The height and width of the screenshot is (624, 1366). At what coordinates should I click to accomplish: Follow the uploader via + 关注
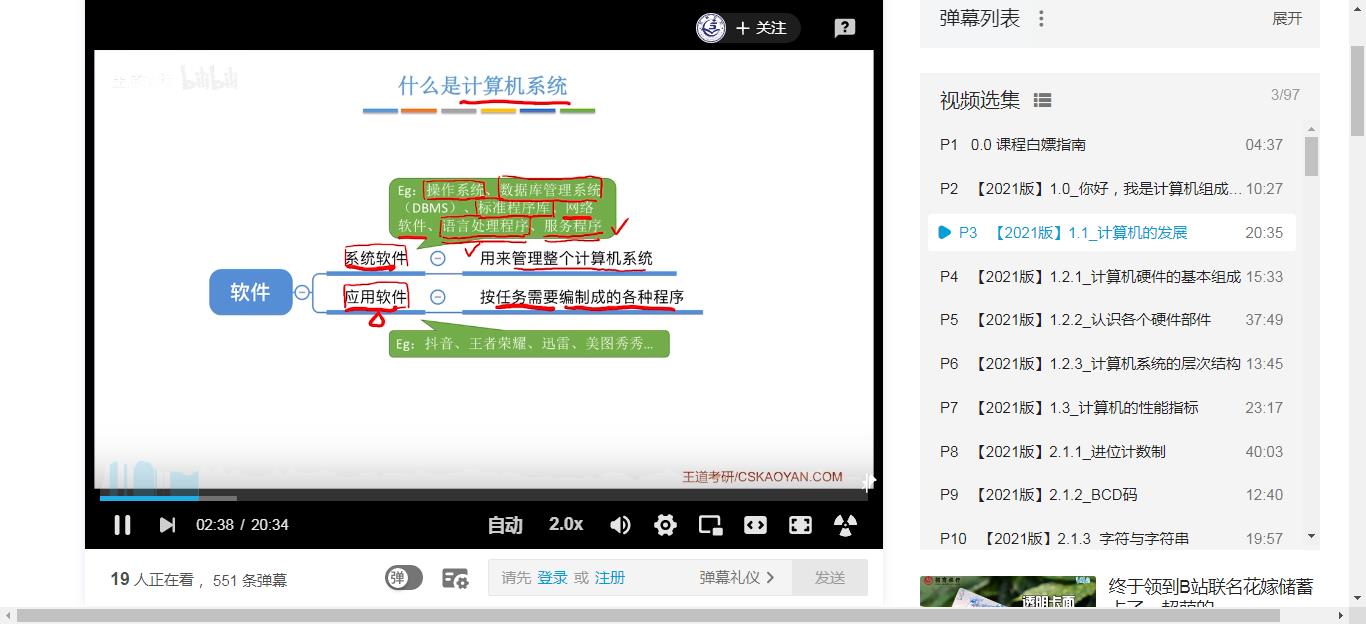[x=761, y=28]
